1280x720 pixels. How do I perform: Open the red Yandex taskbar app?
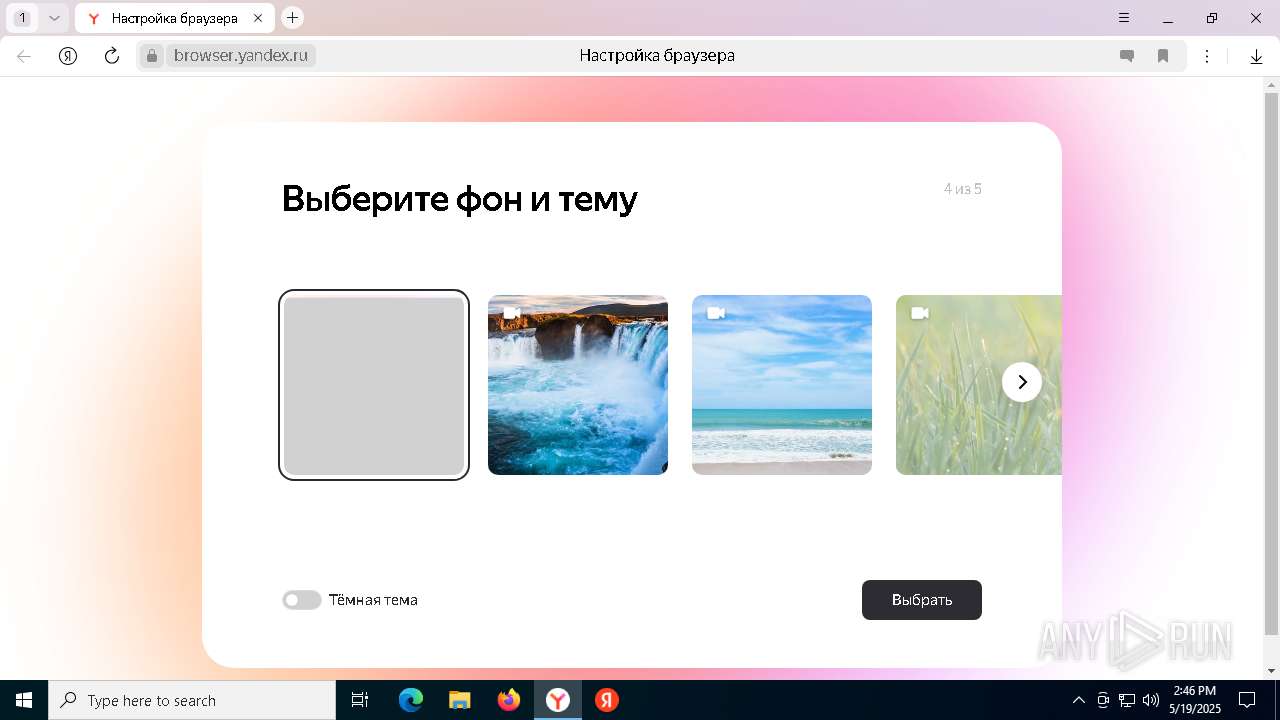pos(607,700)
